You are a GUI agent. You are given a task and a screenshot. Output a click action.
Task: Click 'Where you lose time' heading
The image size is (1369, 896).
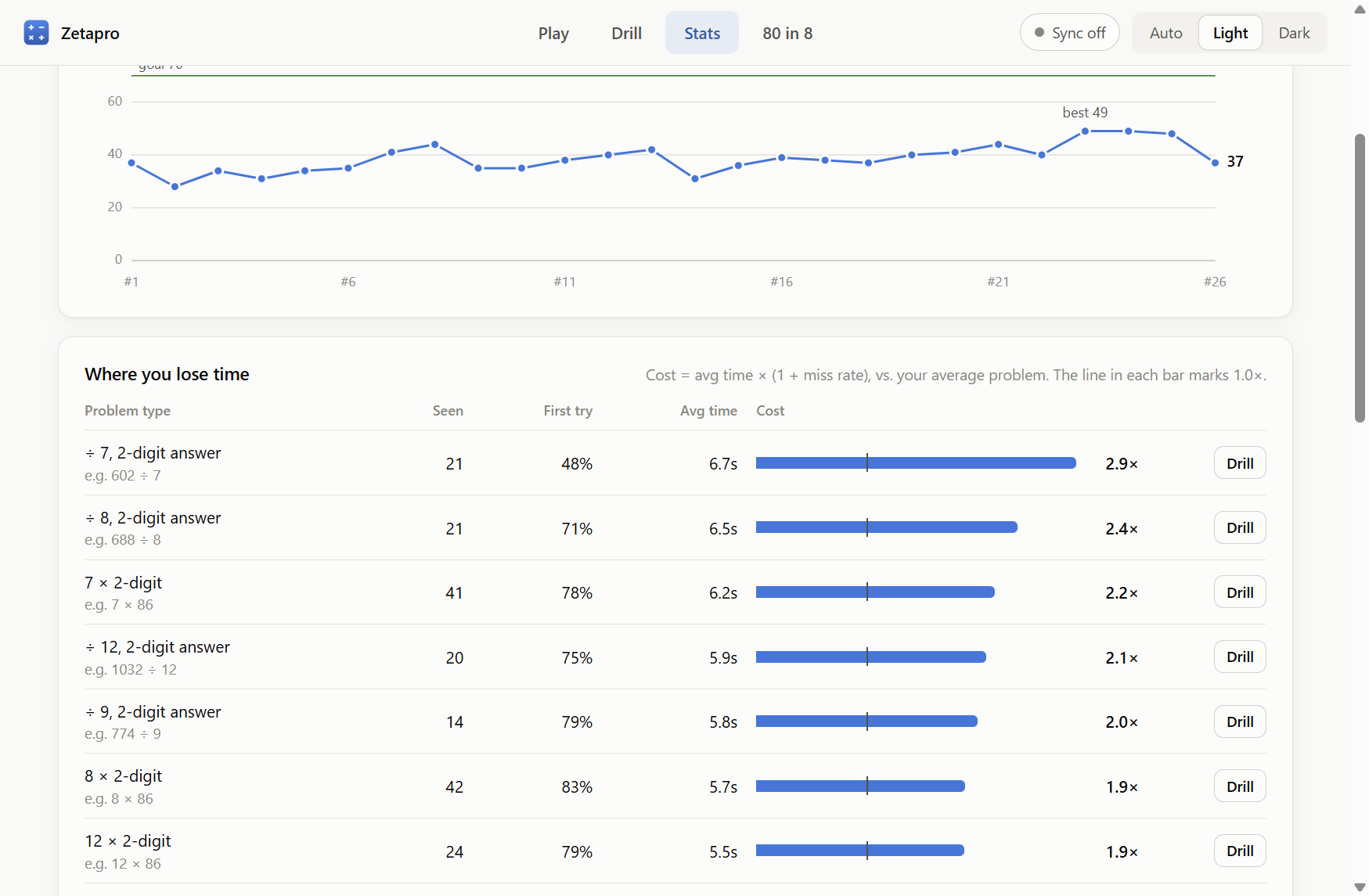(167, 374)
